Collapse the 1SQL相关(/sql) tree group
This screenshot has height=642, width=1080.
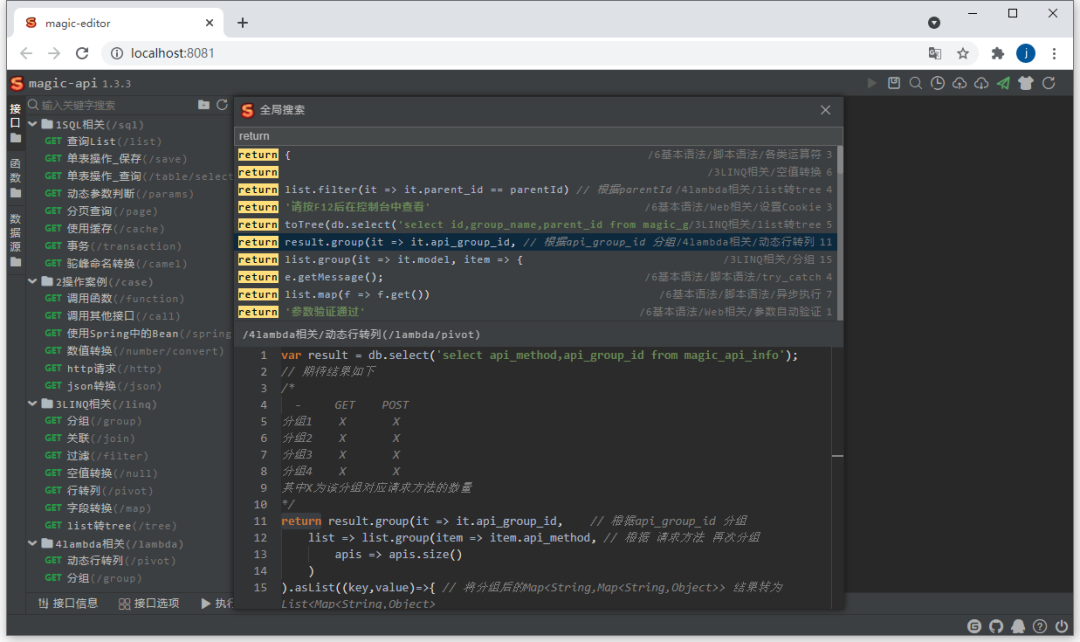tap(31, 124)
